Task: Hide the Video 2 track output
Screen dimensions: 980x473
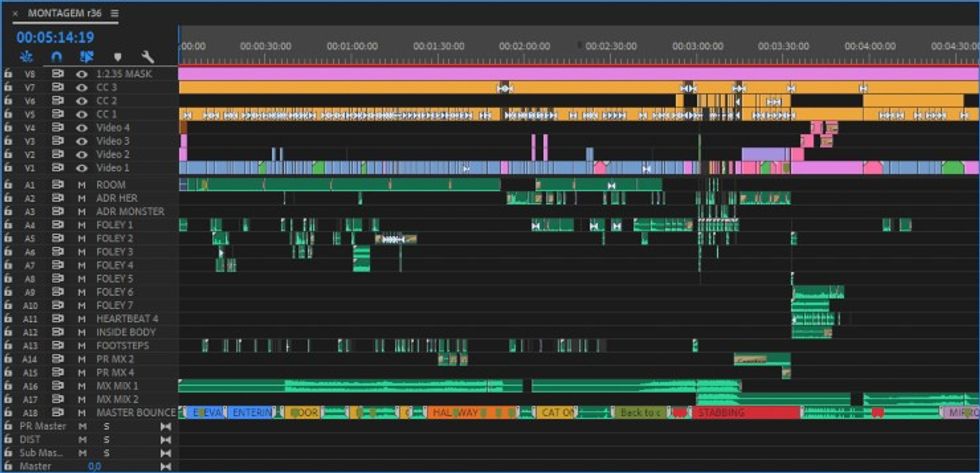Action: [81, 154]
